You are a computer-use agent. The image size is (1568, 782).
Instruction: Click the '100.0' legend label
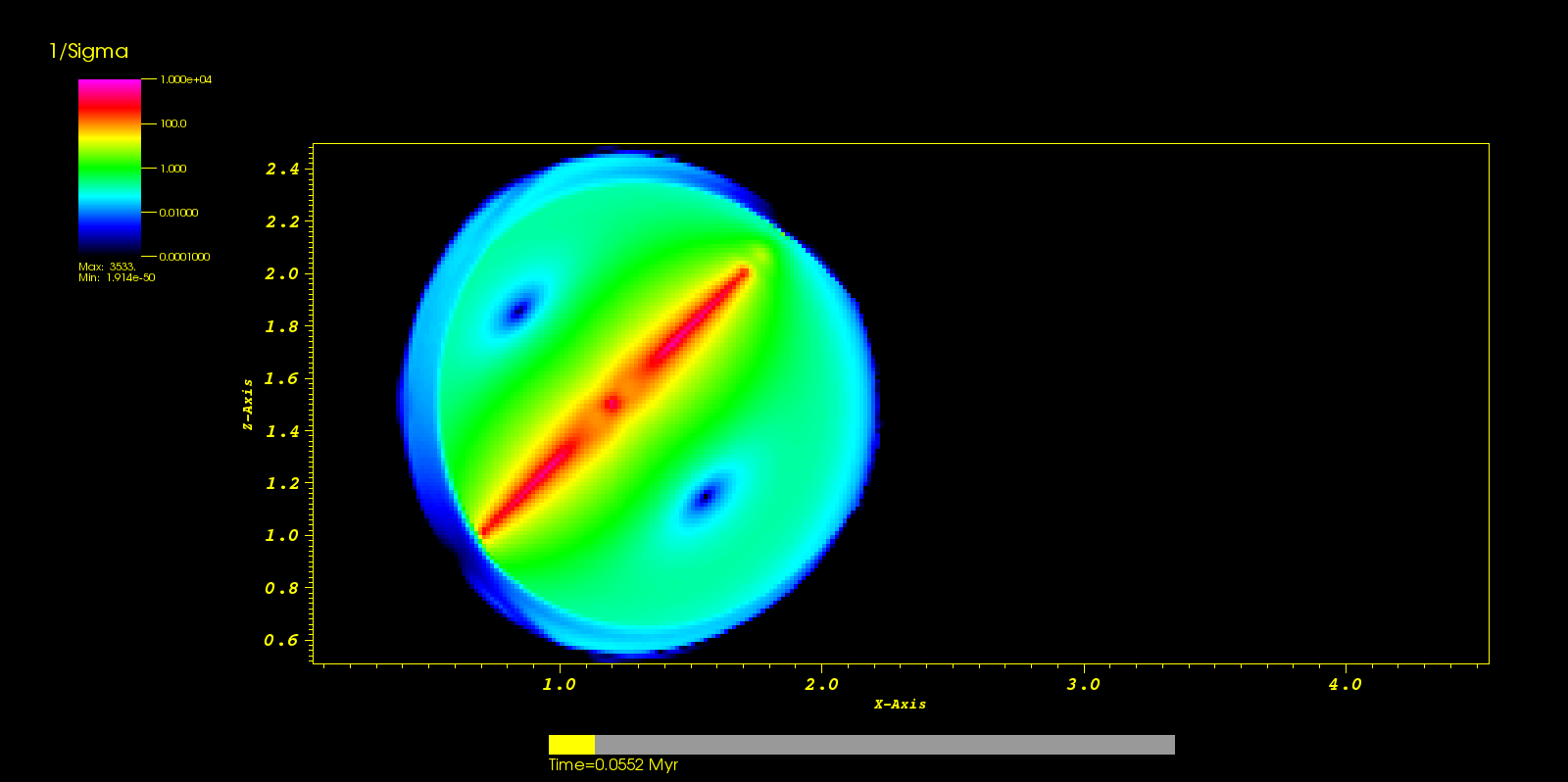(173, 123)
